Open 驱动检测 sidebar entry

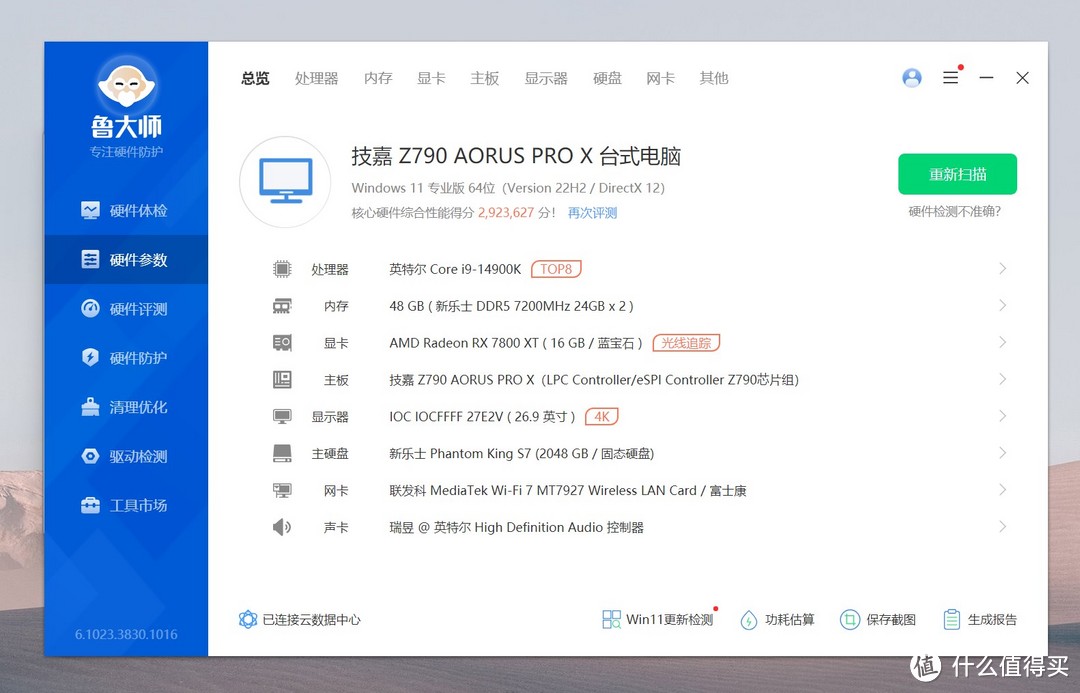125,456
